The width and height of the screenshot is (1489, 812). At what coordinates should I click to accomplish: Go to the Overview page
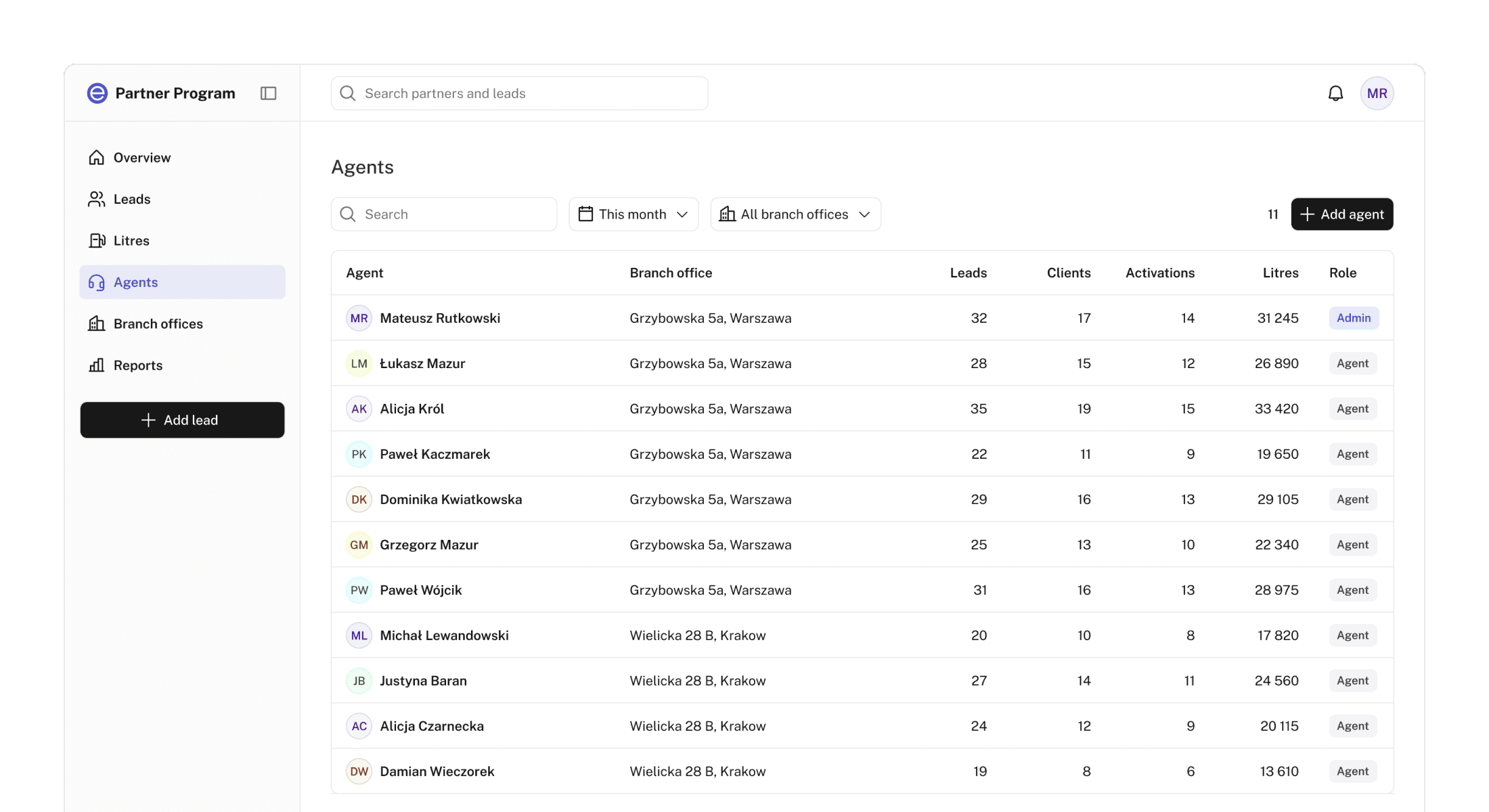pyautogui.click(x=142, y=158)
